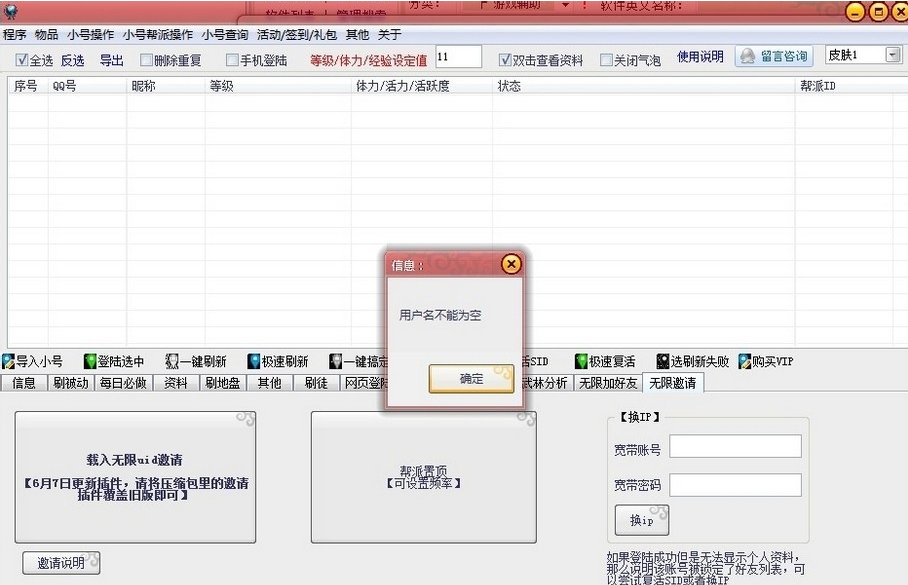Open the 程序 menu
The width and height of the screenshot is (908, 585).
(17, 33)
